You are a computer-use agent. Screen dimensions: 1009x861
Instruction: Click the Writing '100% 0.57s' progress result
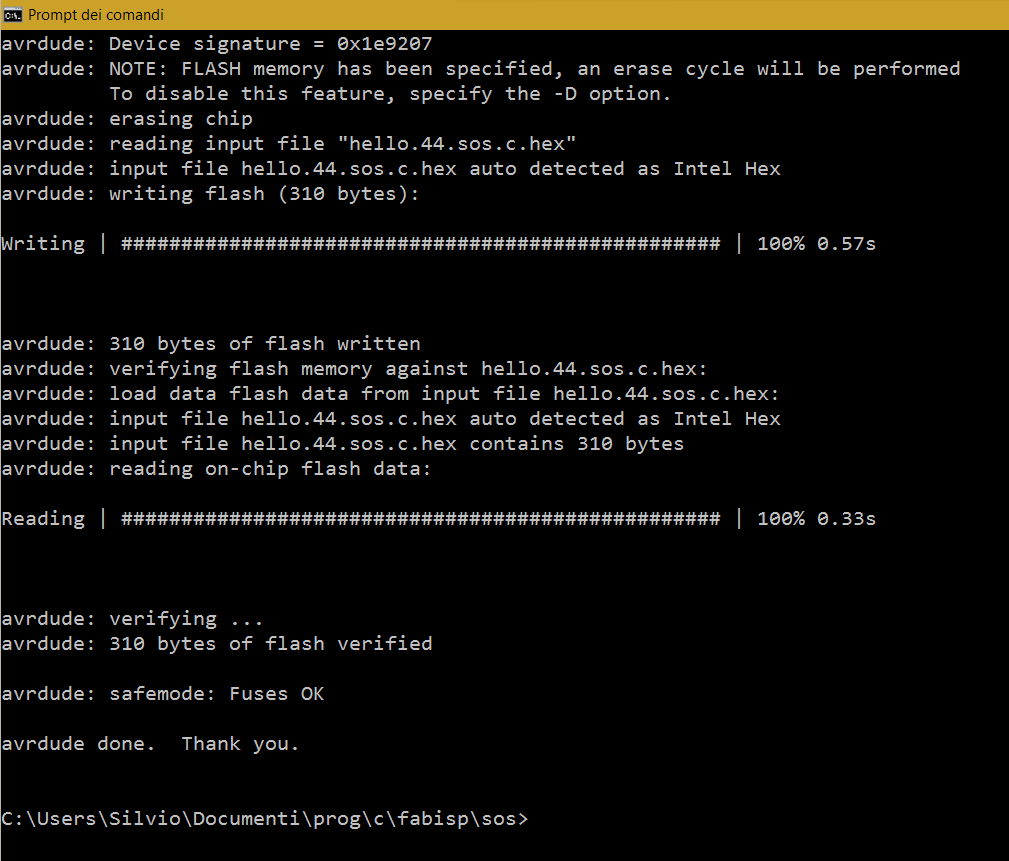(816, 244)
